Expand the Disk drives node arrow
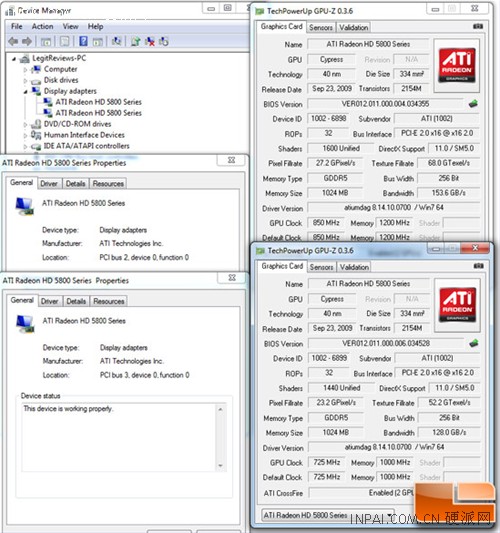Viewport: 500px width, 533px height. click(25, 81)
